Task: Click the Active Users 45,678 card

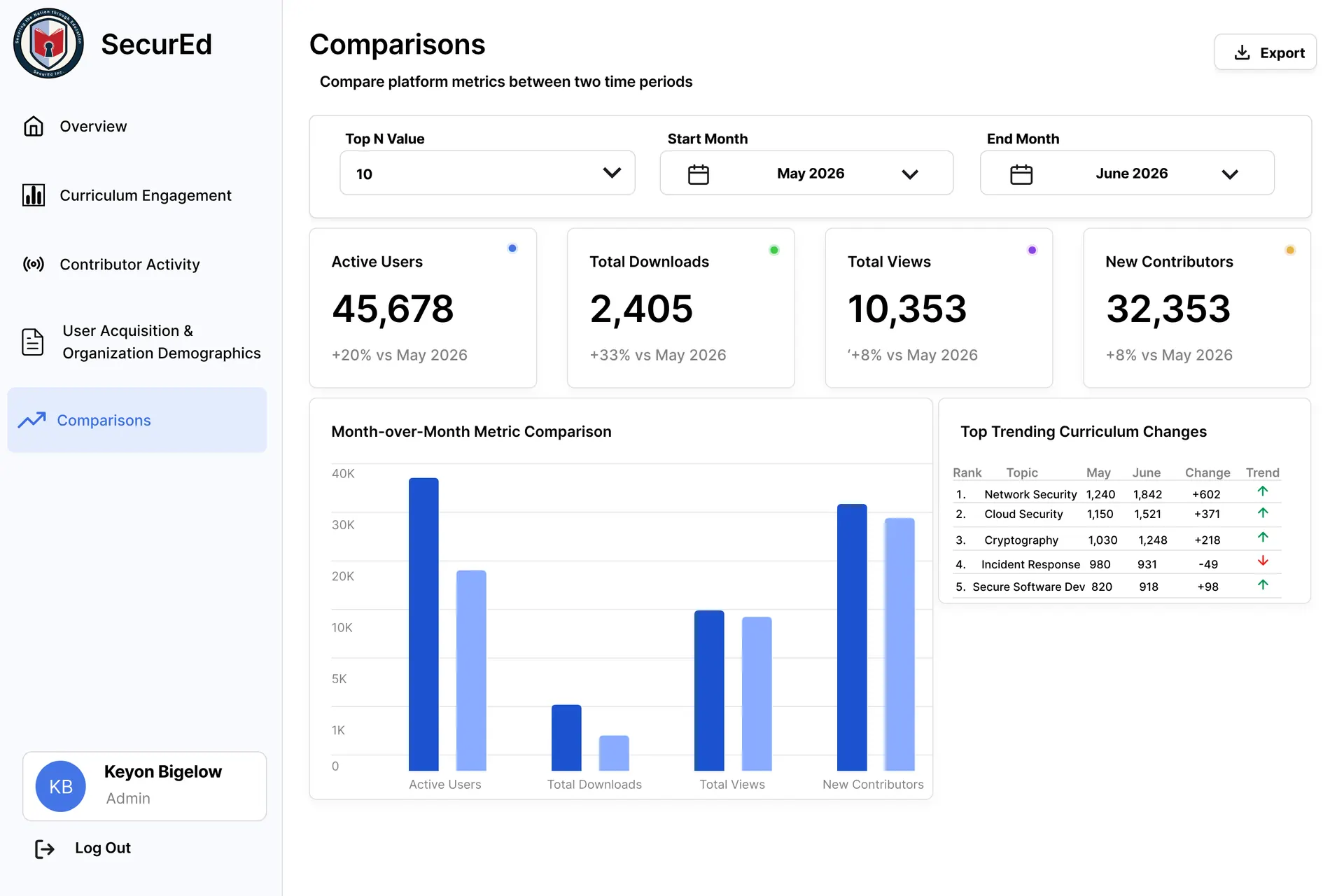Action: (423, 308)
